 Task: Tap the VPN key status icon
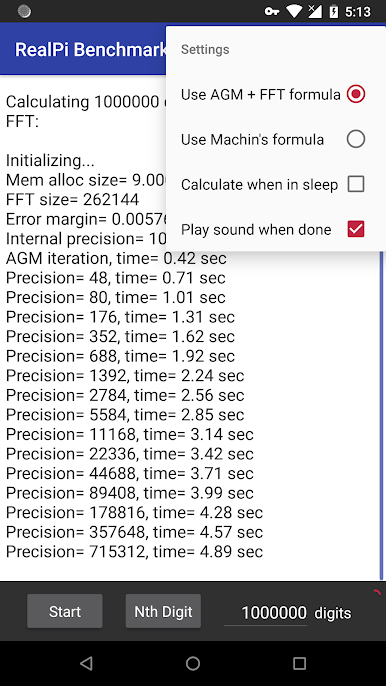tap(272, 12)
